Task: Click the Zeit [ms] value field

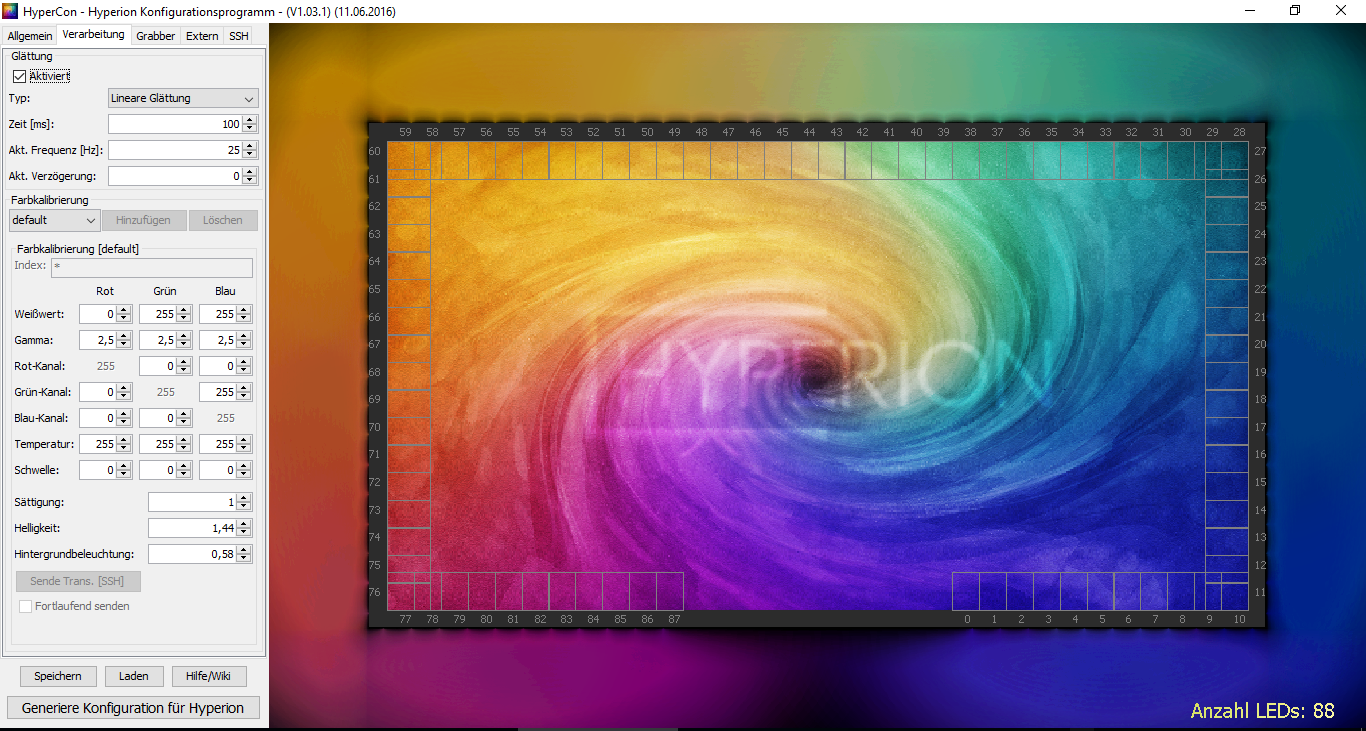Action: click(175, 124)
